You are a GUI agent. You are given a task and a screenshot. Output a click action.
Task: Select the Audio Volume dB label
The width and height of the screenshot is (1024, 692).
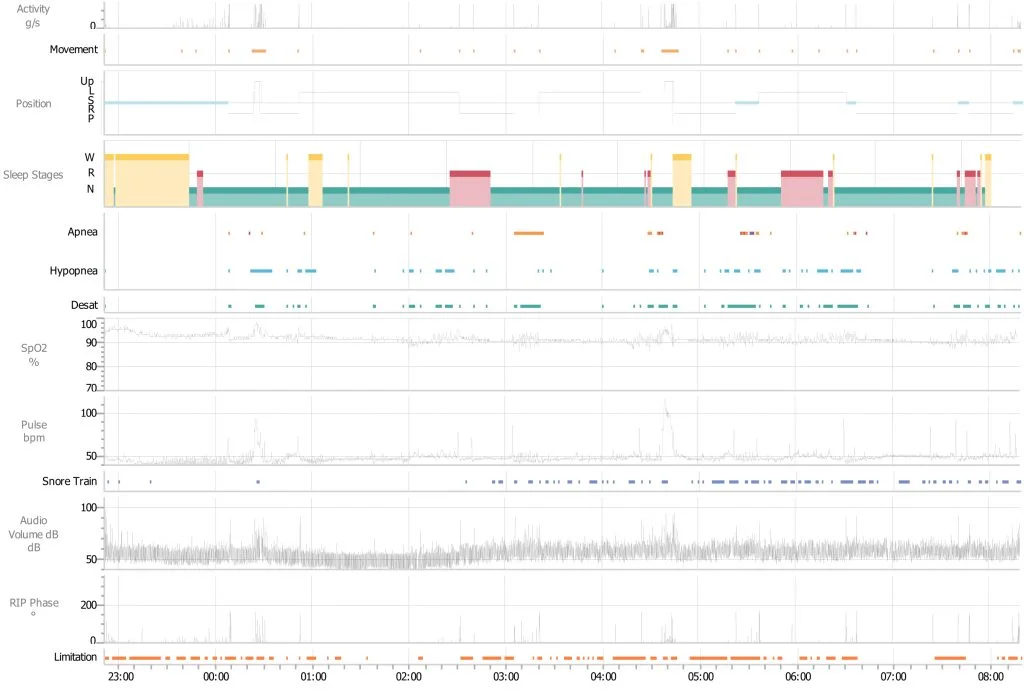click(34, 534)
